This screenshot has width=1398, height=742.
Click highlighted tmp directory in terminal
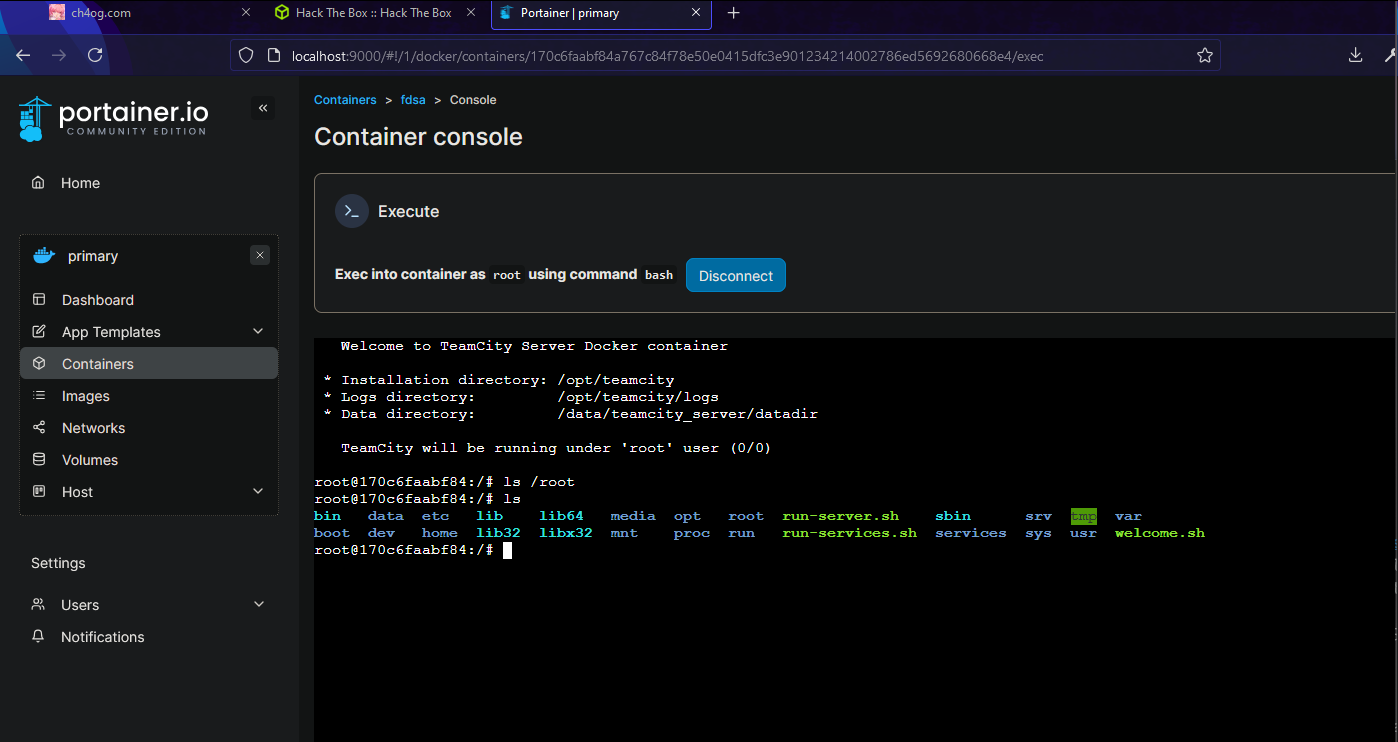pyautogui.click(x=1083, y=516)
